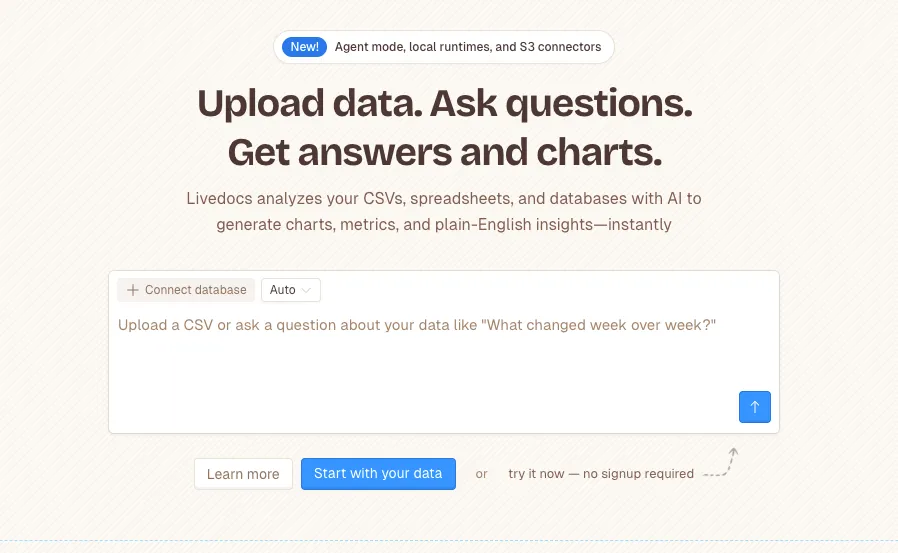
Task: Select the "Auto" label in mode selector
Action: (282, 290)
